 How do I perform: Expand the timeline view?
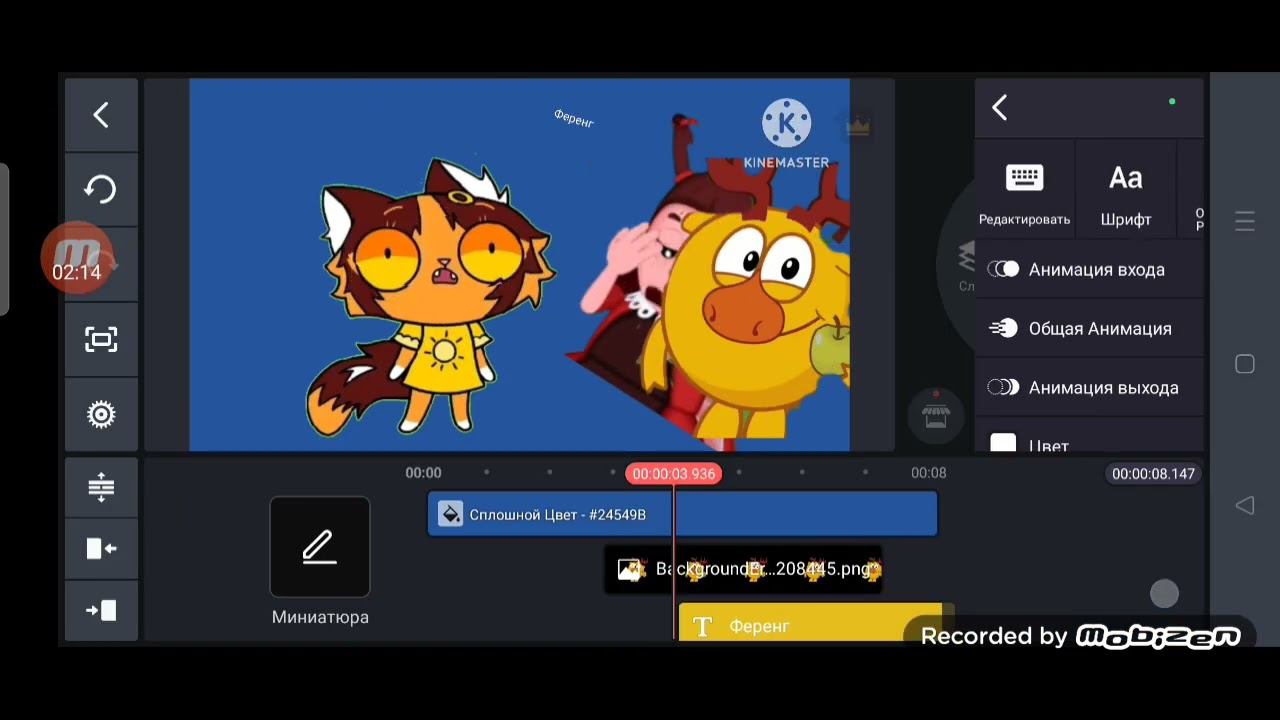coord(101,487)
